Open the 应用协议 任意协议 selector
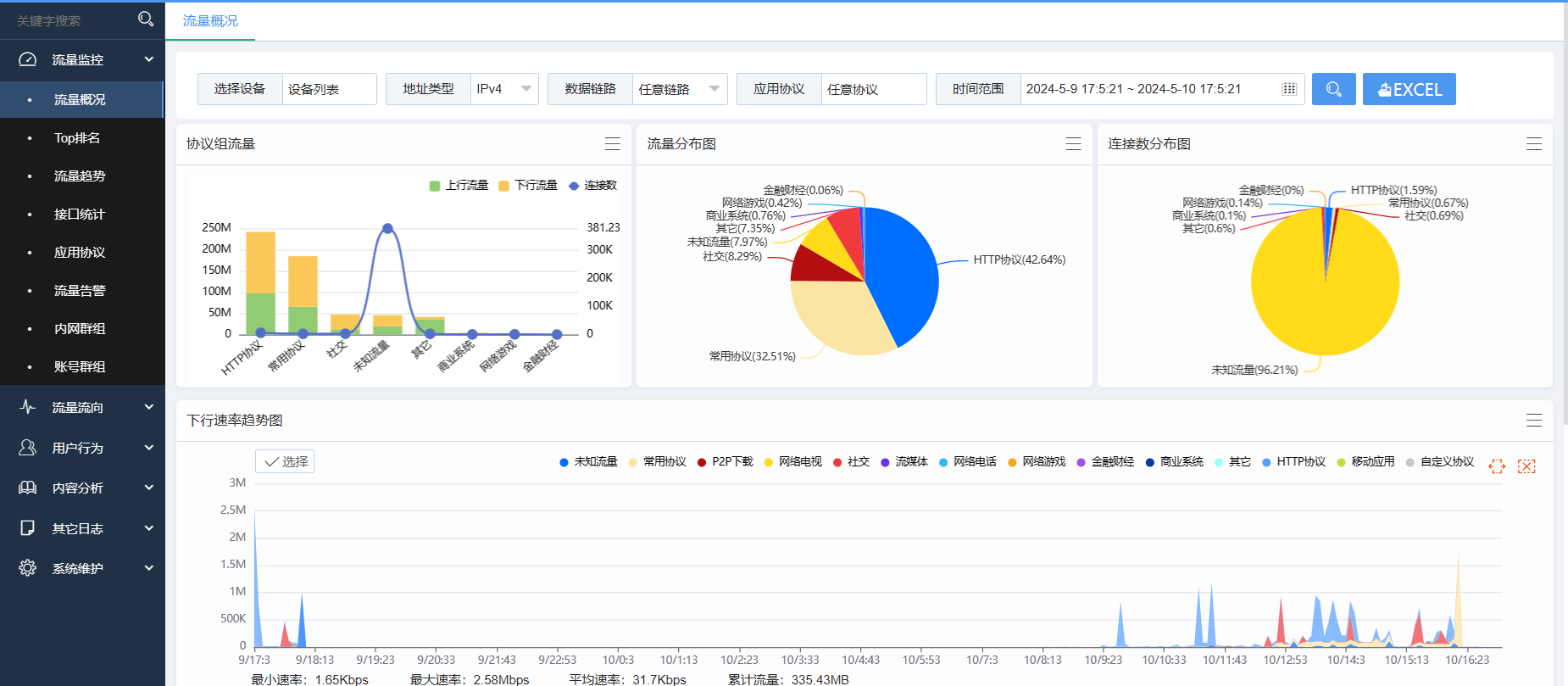 874,89
